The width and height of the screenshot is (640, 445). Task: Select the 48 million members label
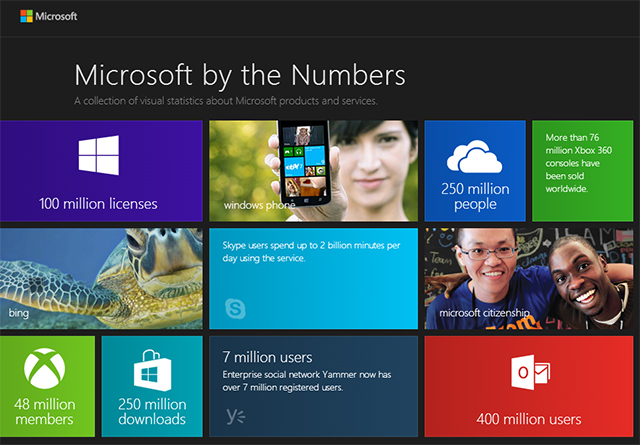pyautogui.click(x=44, y=412)
